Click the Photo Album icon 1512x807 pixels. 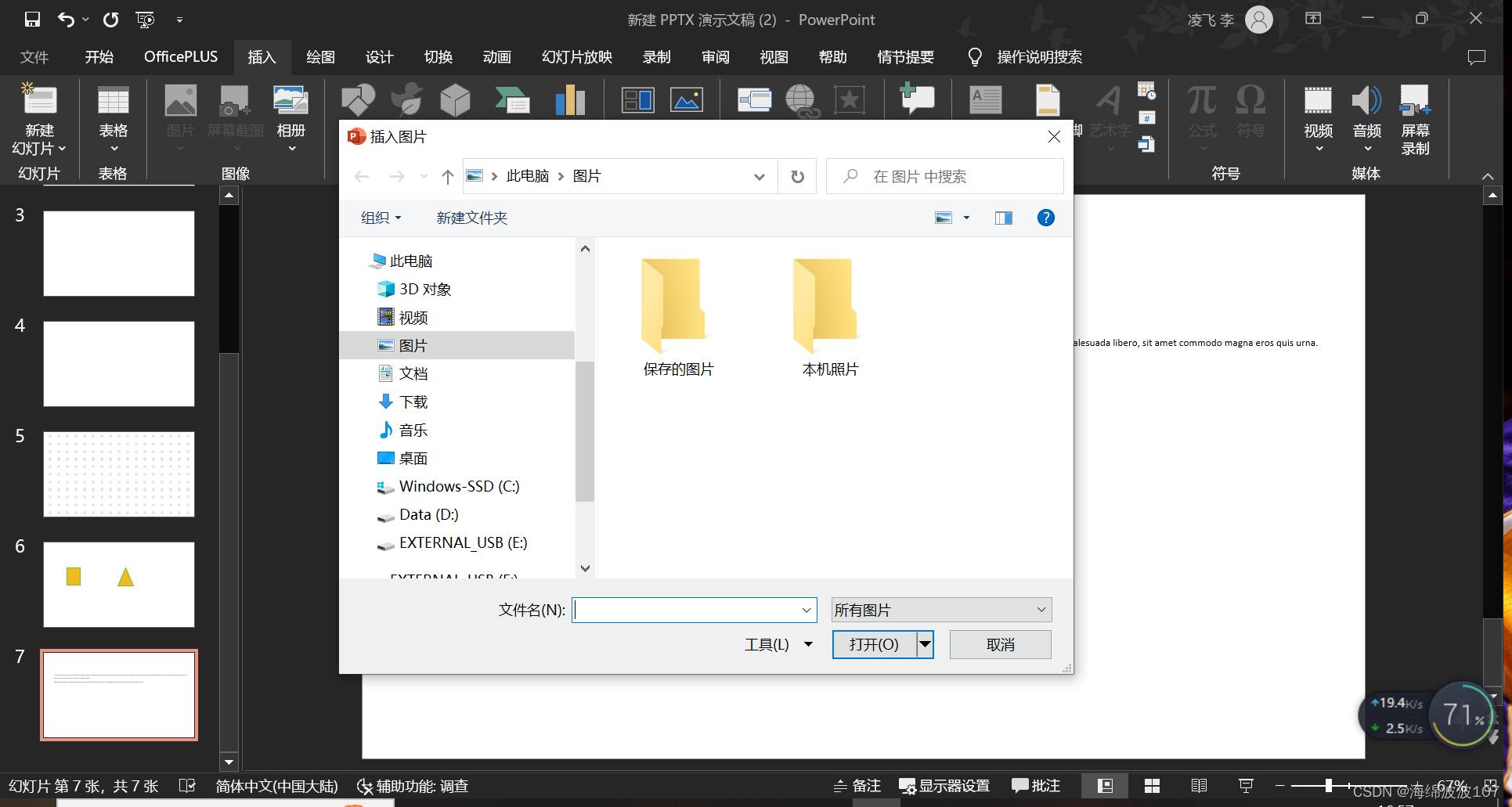click(x=290, y=100)
